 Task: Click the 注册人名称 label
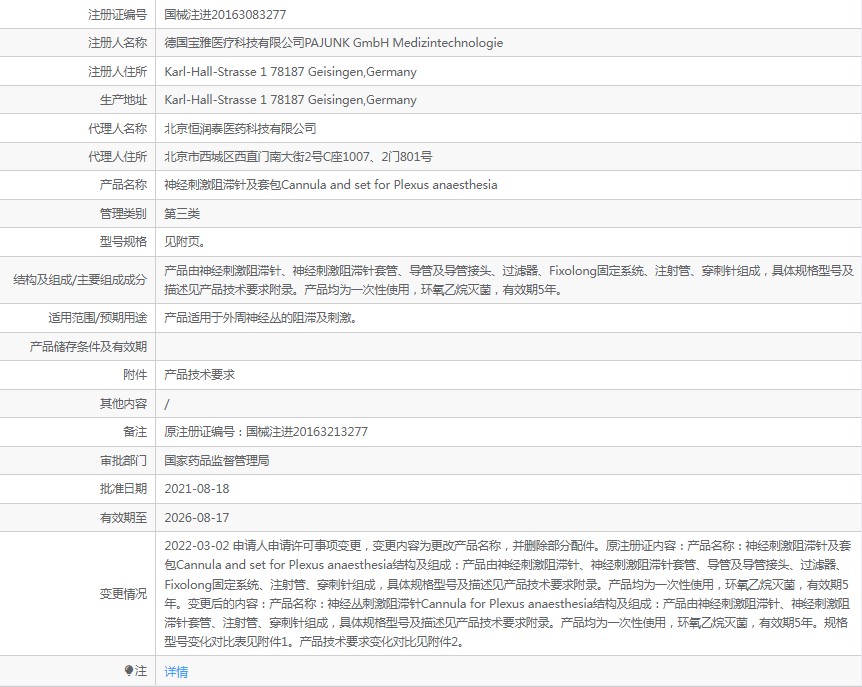tap(118, 43)
